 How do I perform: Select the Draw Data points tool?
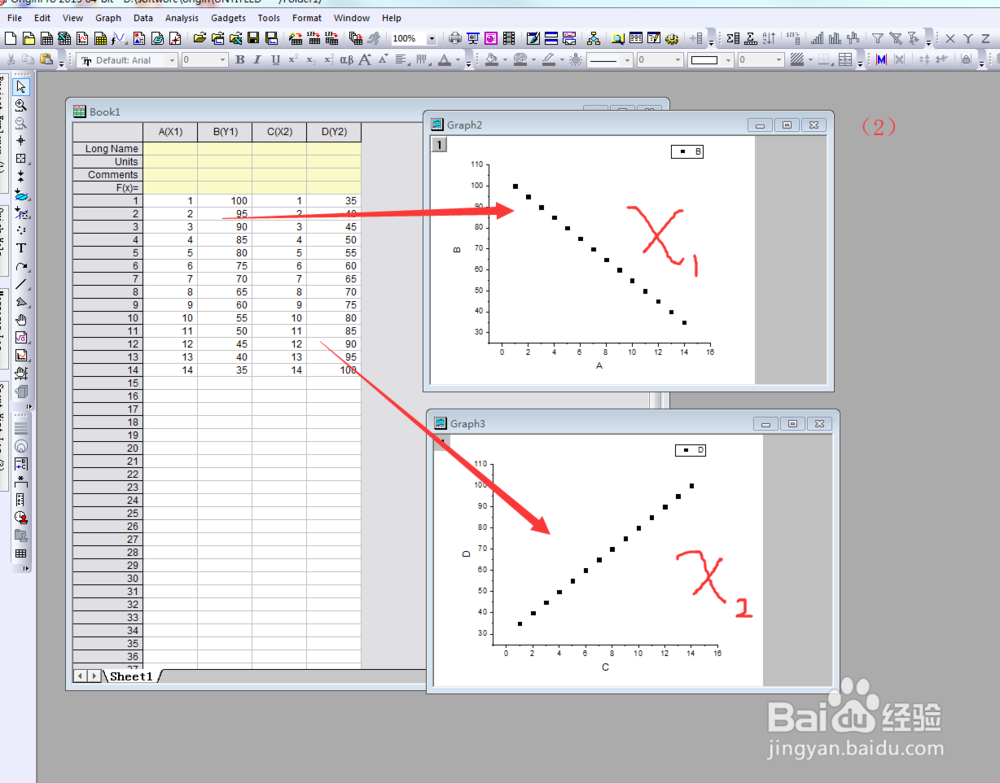coord(21,230)
